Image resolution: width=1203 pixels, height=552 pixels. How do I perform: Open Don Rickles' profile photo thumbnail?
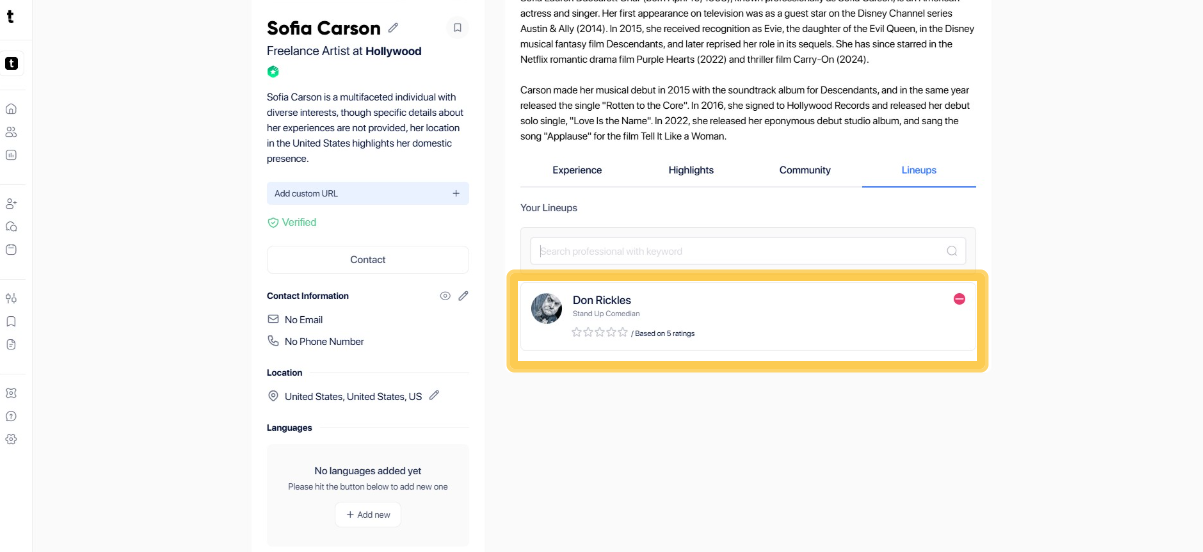pos(546,308)
